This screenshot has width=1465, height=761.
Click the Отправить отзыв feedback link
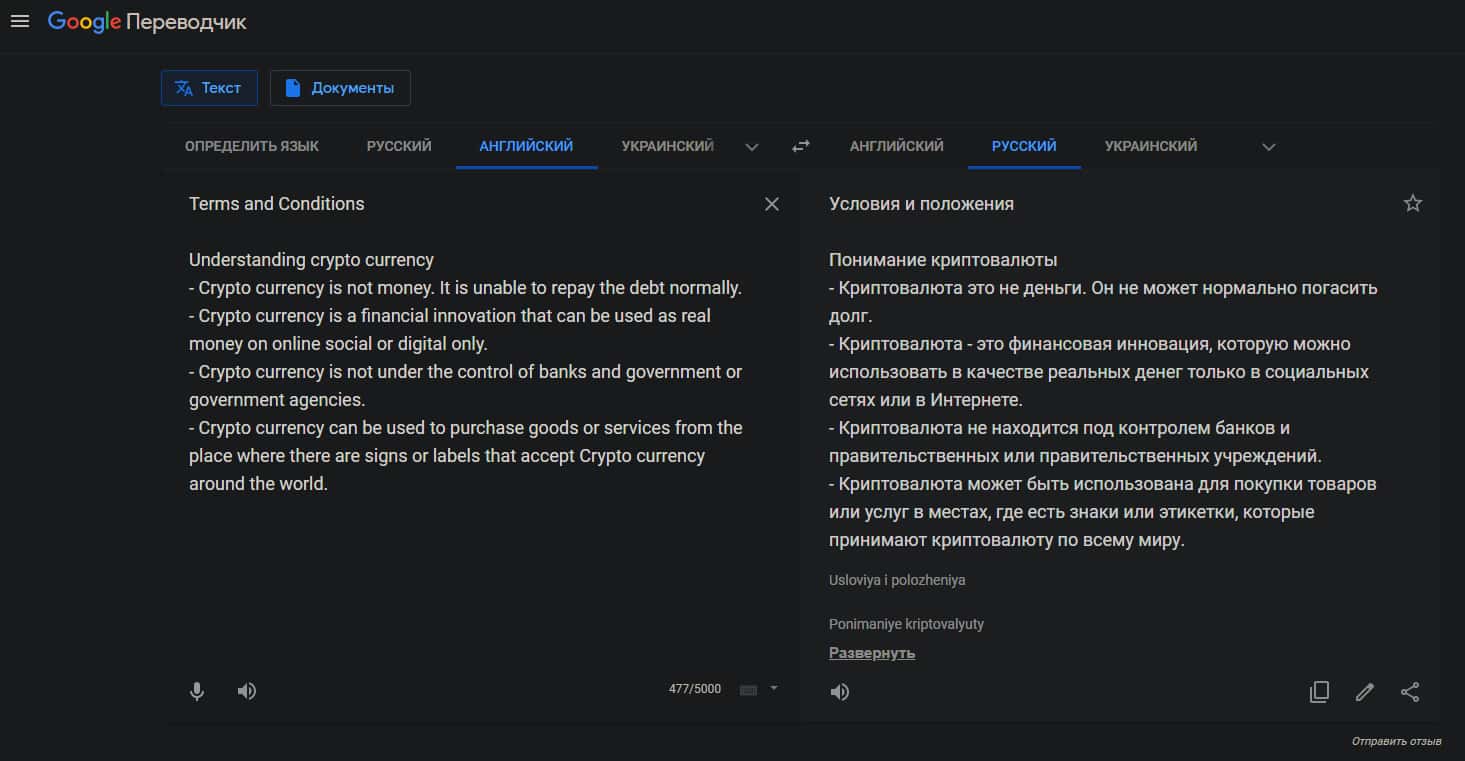pyautogui.click(x=1396, y=742)
